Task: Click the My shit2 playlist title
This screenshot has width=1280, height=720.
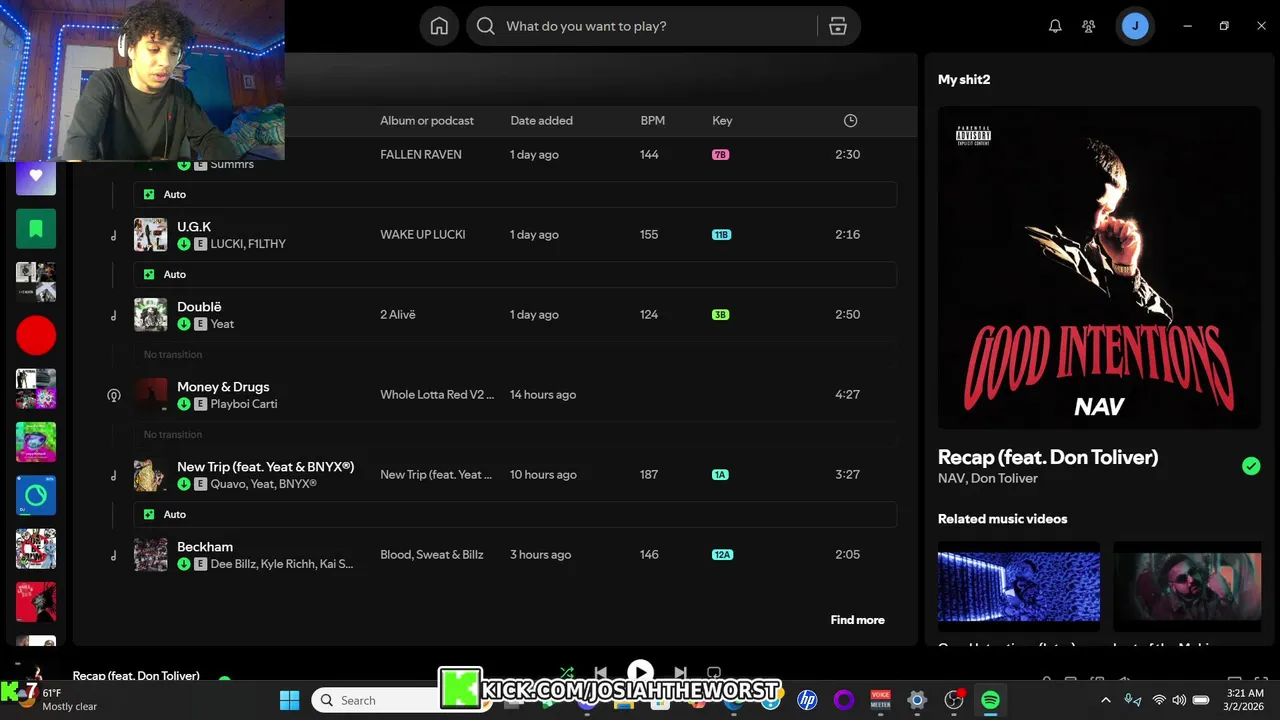Action: coord(964,79)
